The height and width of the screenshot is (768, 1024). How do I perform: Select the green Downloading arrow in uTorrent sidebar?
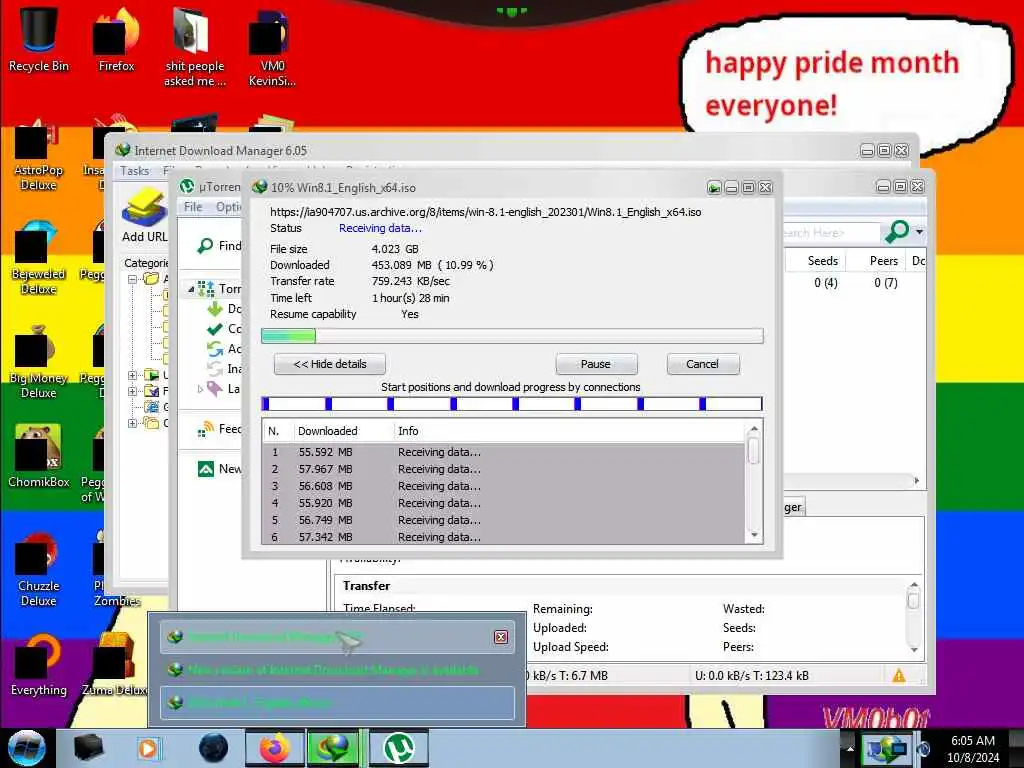pos(215,308)
